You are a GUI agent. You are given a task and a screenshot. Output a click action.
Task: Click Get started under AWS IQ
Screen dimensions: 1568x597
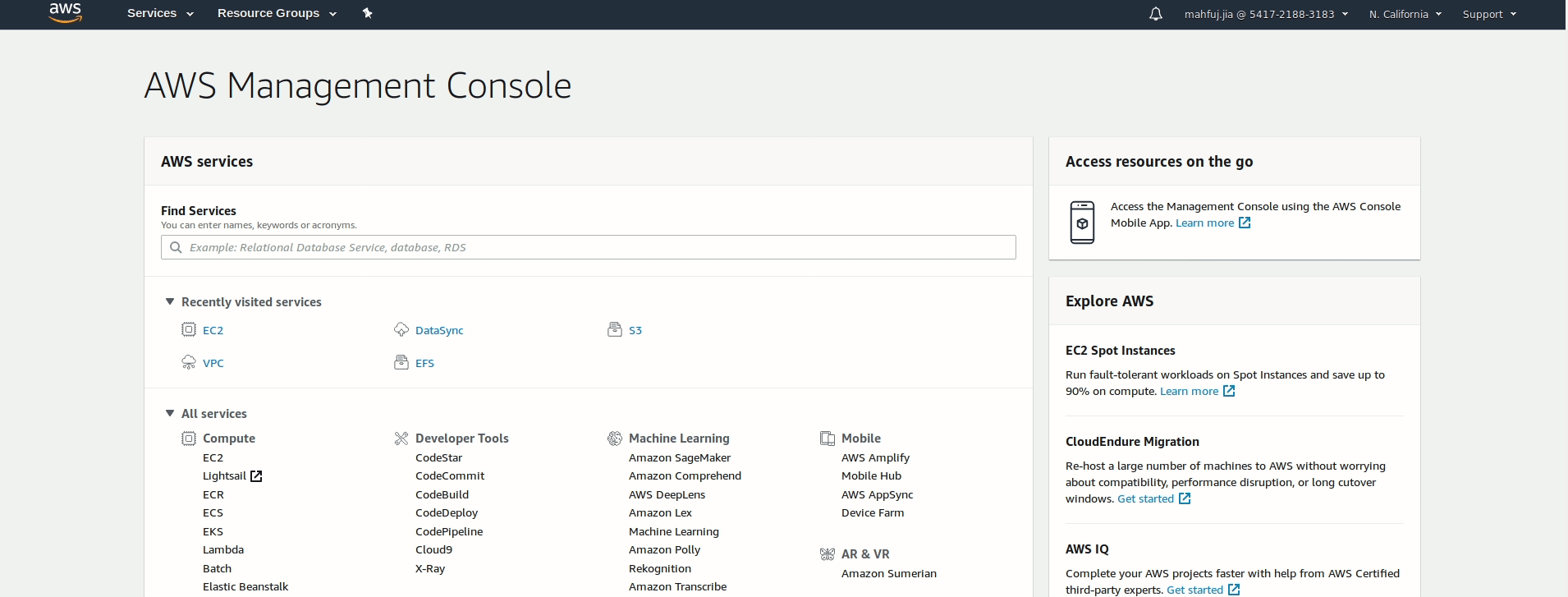[x=1194, y=590]
